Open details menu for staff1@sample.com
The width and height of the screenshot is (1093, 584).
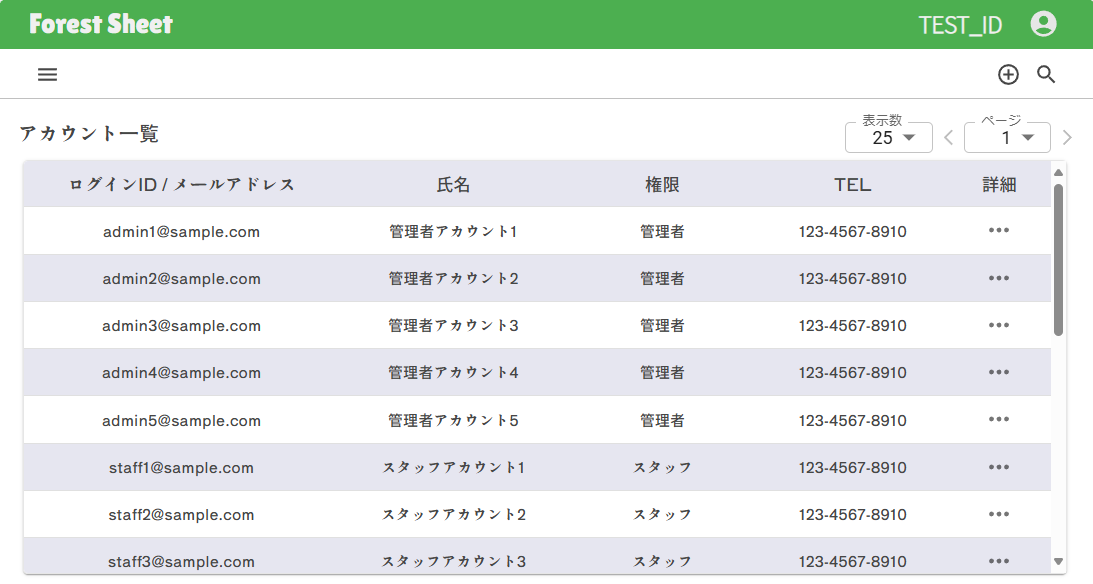[x=999, y=467]
